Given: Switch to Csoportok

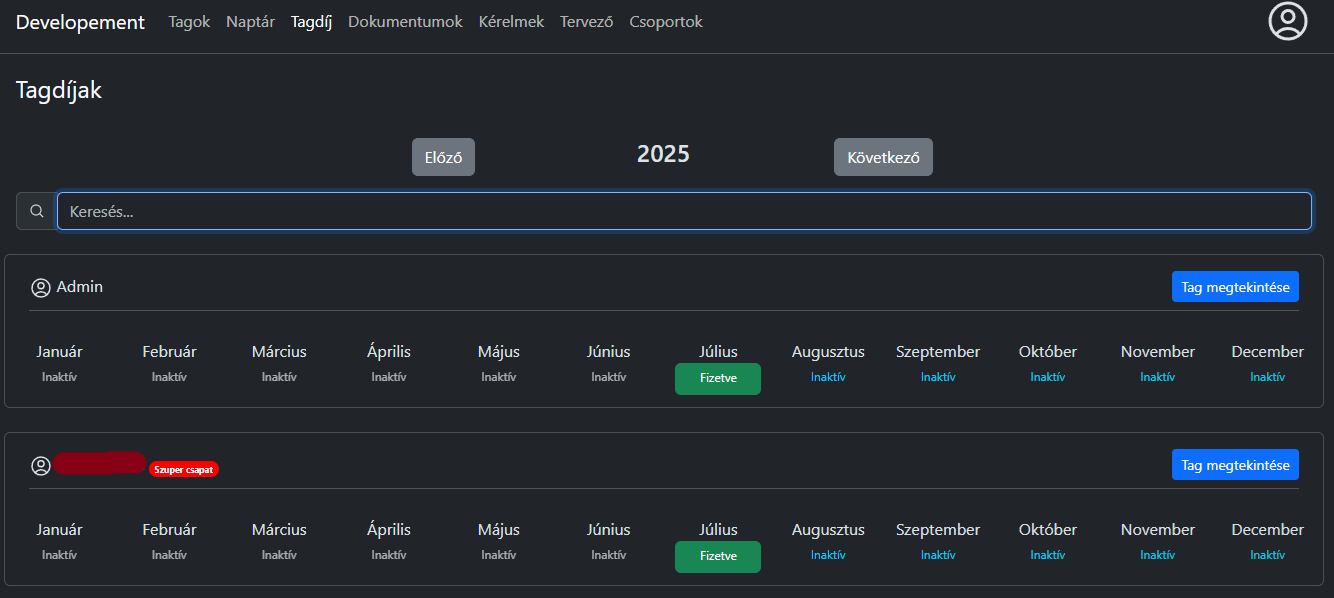Looking at the screenshot, I should pyautogui.click(x=666, y=22).
